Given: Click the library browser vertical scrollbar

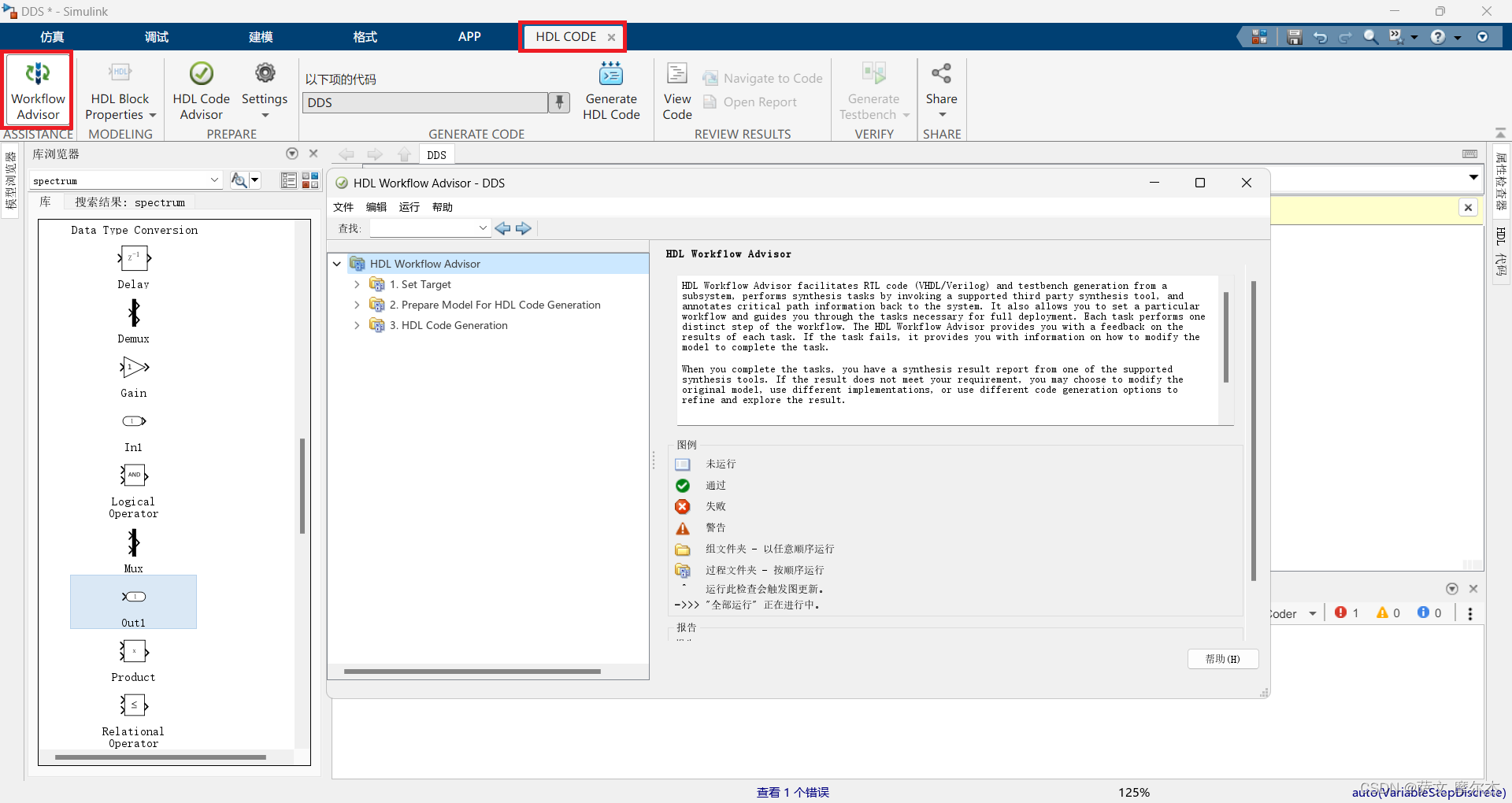Looking at the screenshot, I should tap(302, 486).
